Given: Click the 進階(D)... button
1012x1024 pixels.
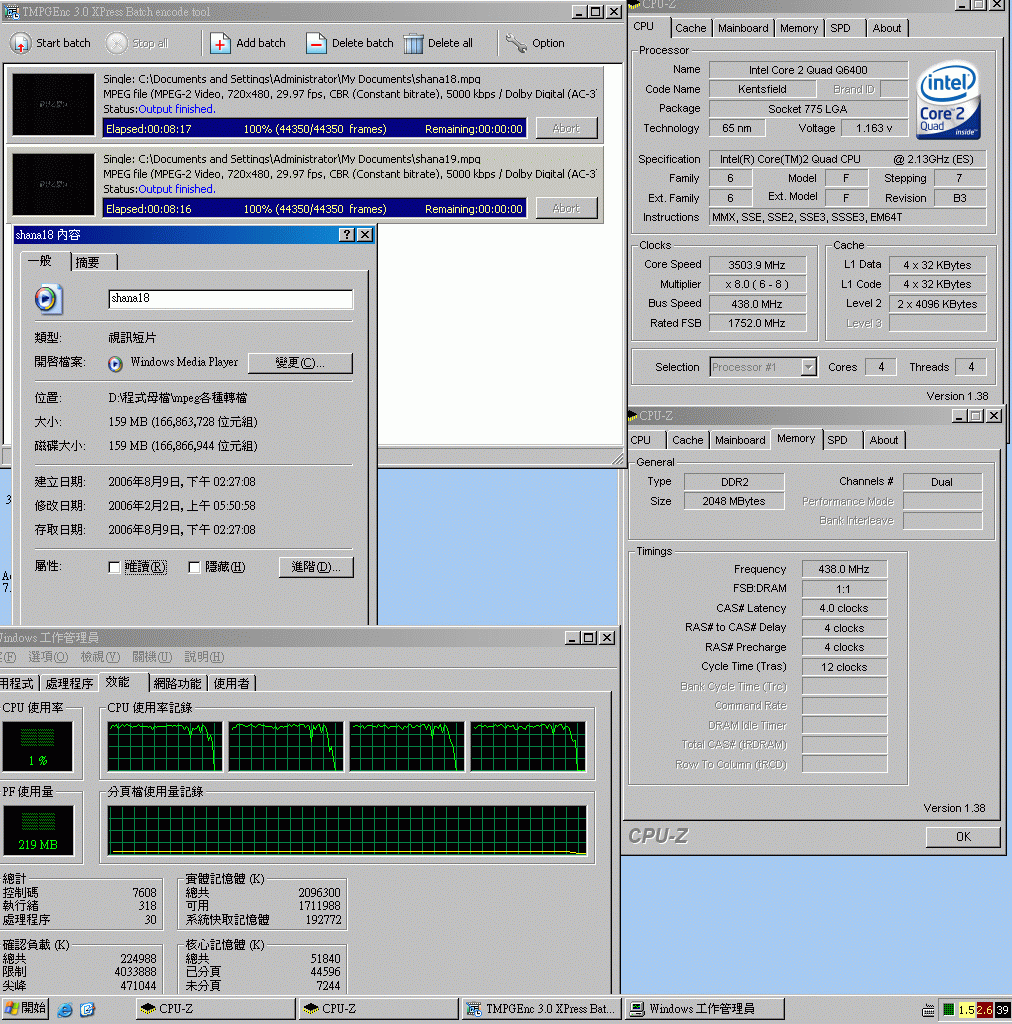Looking at the screenshot, I should tap(316, 567).
